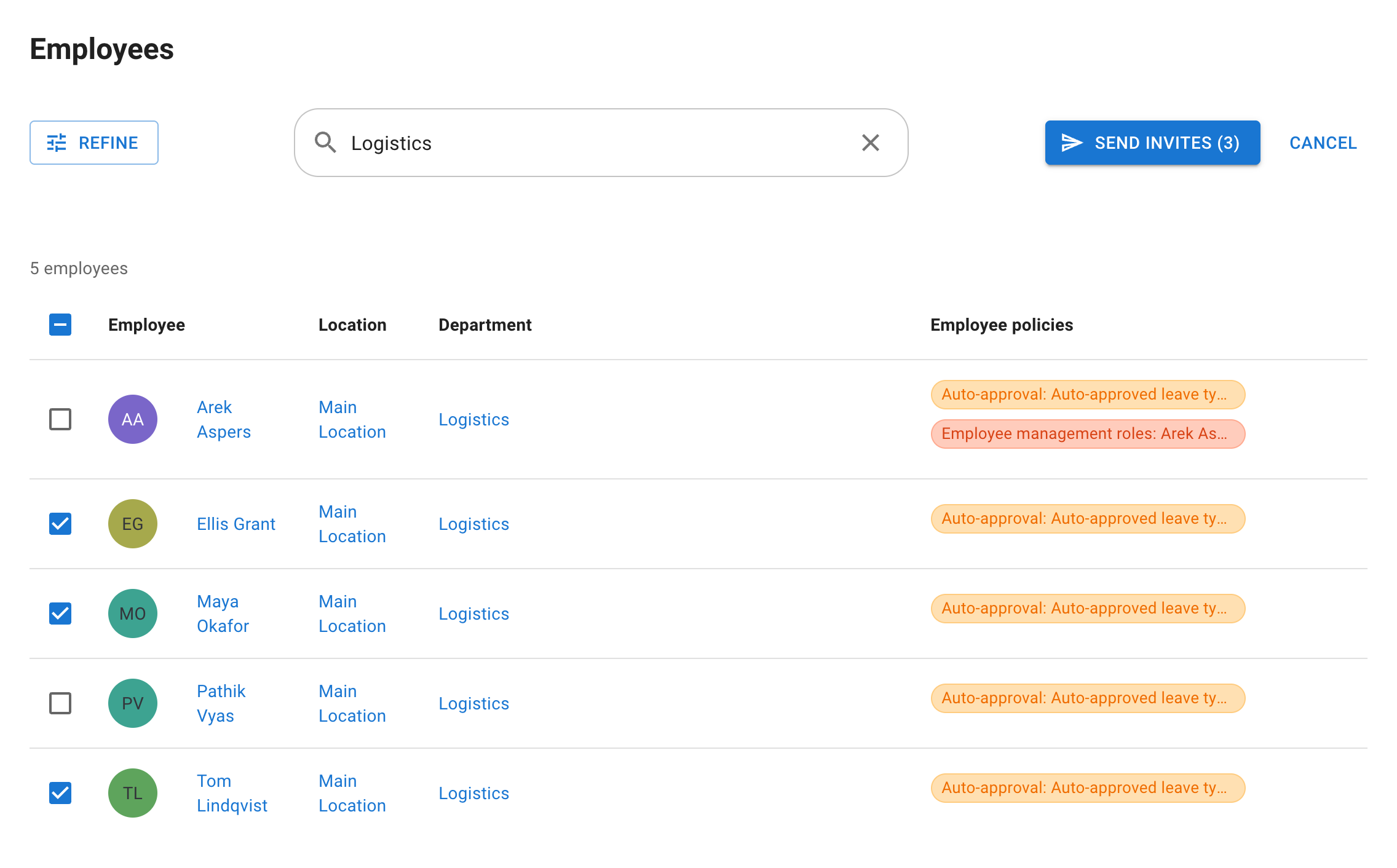Open Tom Lindqvist employee profile link
1397x868 pixels.
232,793
